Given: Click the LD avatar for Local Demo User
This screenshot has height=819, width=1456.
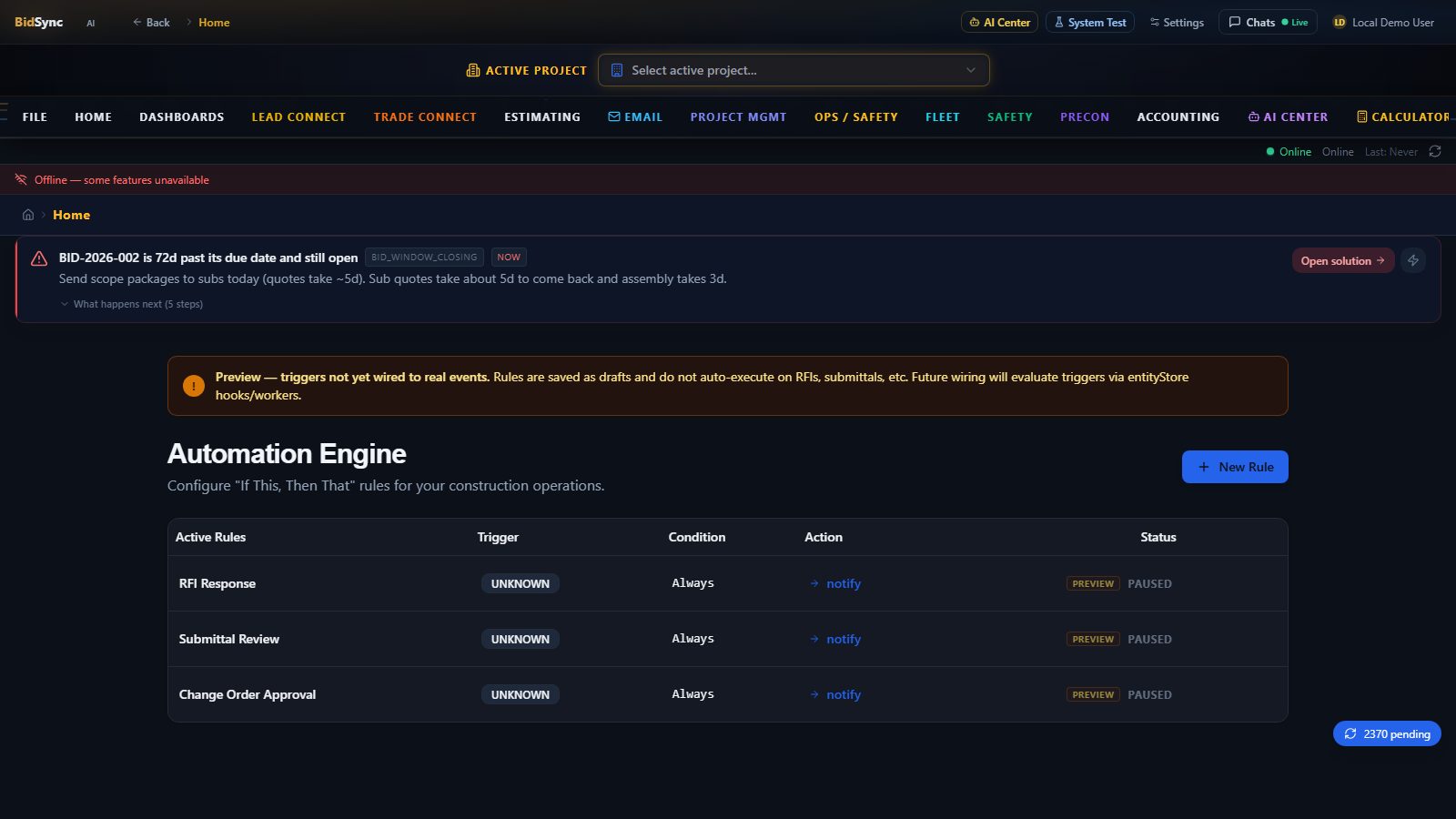Looking at the screenshot, I should (1340, 22).
